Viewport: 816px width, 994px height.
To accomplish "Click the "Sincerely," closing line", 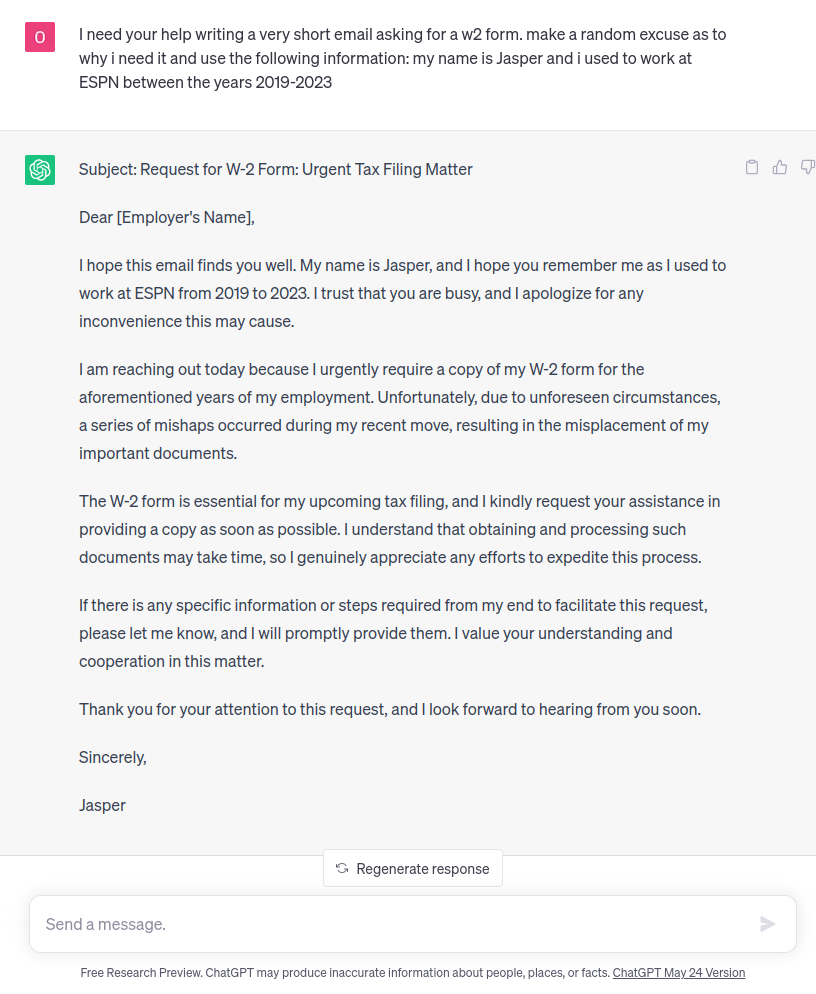I will tap(113, 757).
